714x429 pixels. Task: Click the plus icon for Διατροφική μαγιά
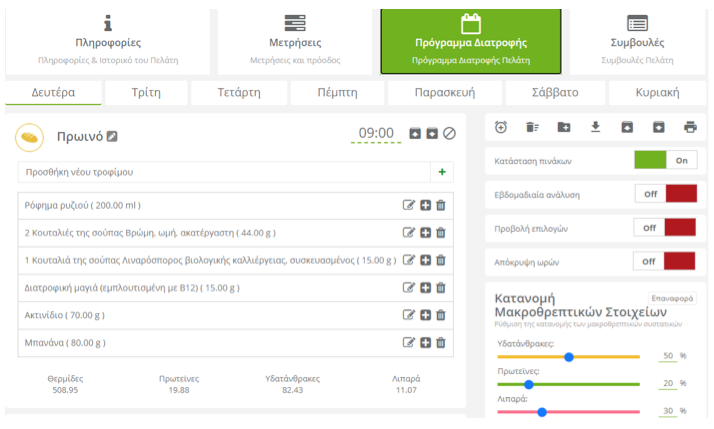point(425,287)
